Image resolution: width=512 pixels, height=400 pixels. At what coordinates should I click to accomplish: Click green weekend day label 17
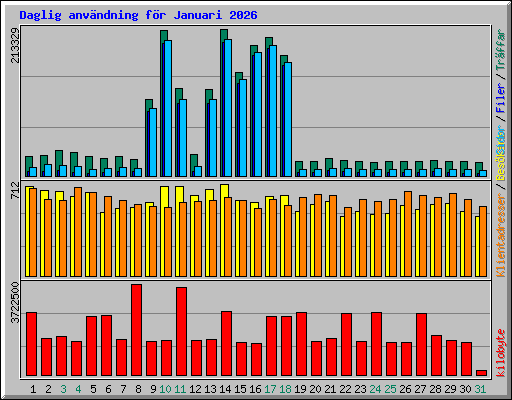pos(270,389)
